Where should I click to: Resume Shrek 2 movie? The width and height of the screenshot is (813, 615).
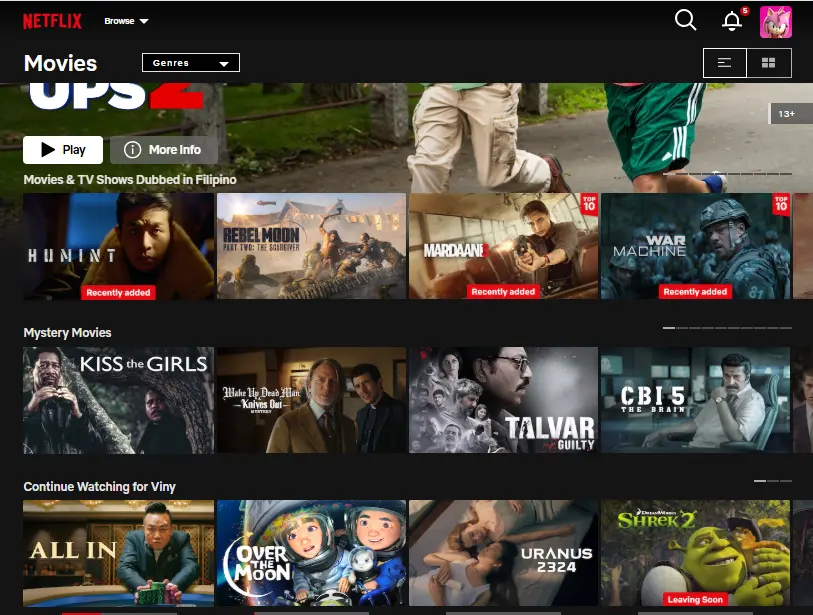[x=695, y=553]
